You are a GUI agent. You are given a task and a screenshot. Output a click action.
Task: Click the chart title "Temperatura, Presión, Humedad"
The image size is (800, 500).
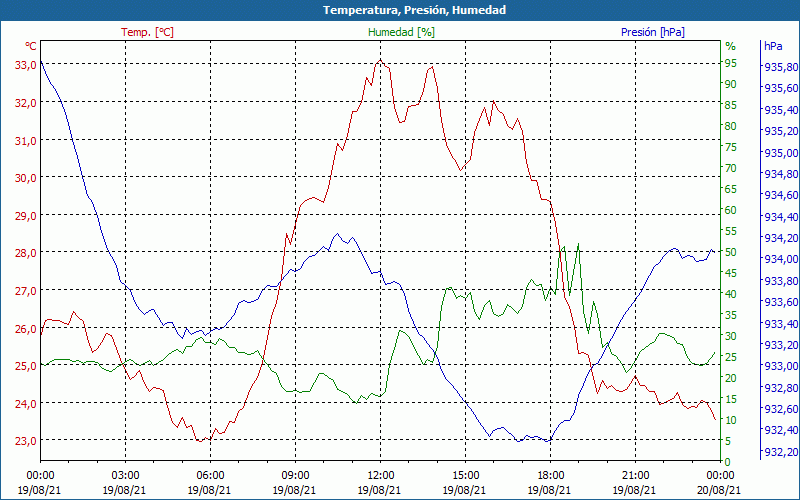[x=414, y=10]
